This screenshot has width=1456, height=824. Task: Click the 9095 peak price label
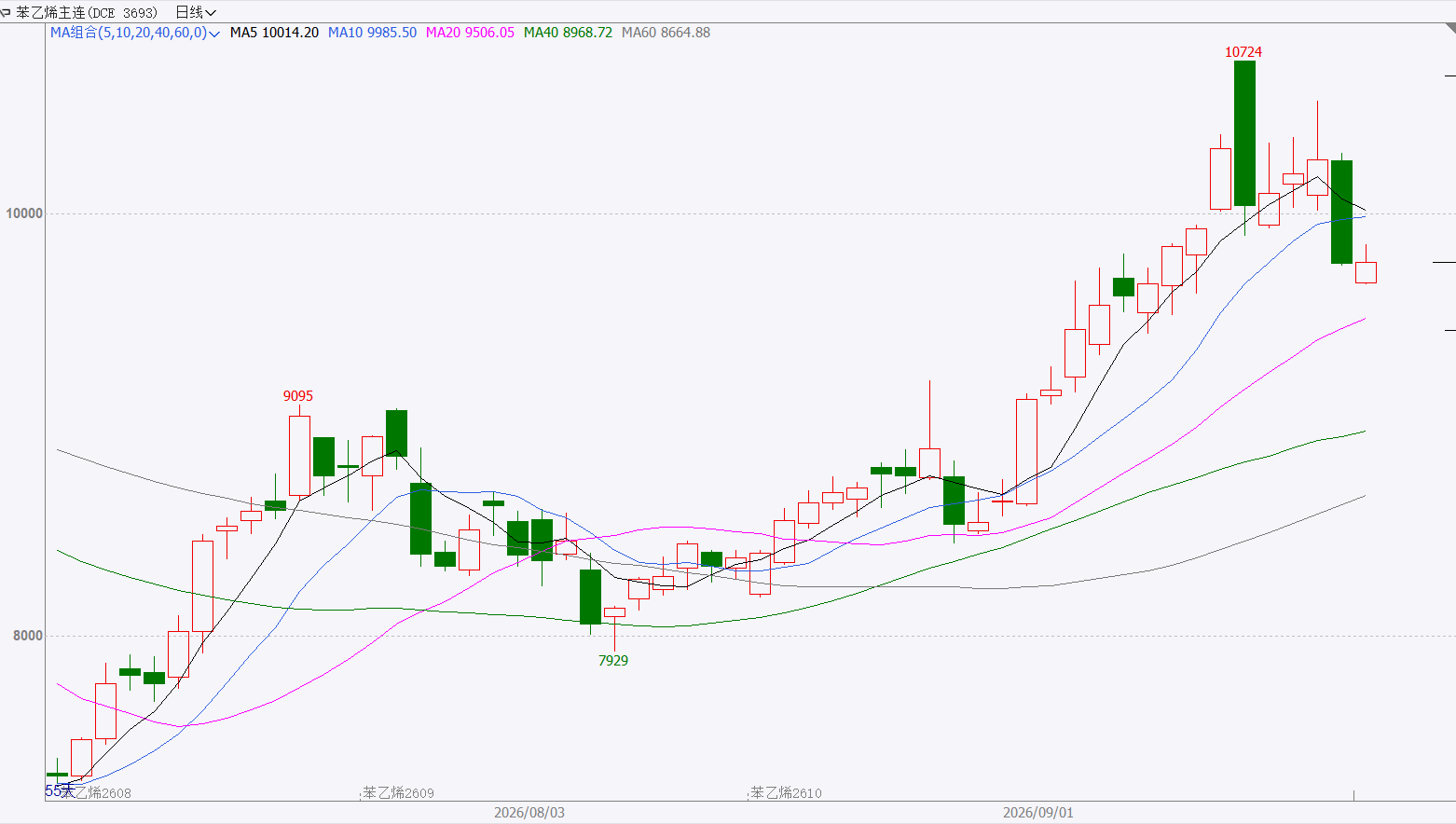pos(298,396)
